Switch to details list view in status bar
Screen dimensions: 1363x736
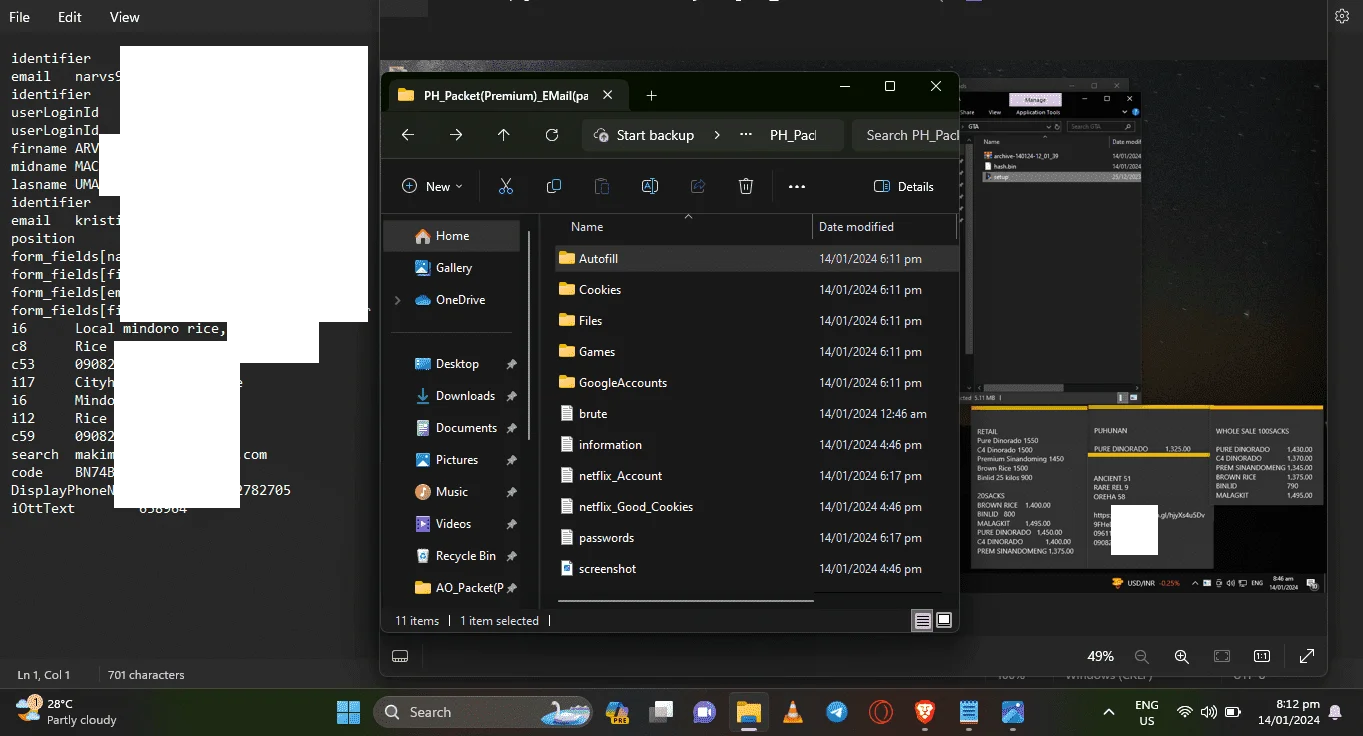[922, 620]
